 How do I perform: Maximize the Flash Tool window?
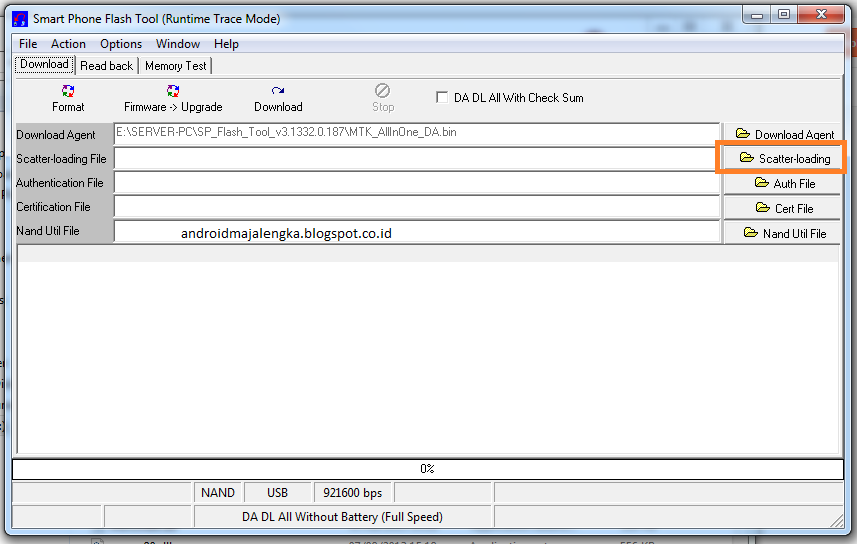coord(784,15)
